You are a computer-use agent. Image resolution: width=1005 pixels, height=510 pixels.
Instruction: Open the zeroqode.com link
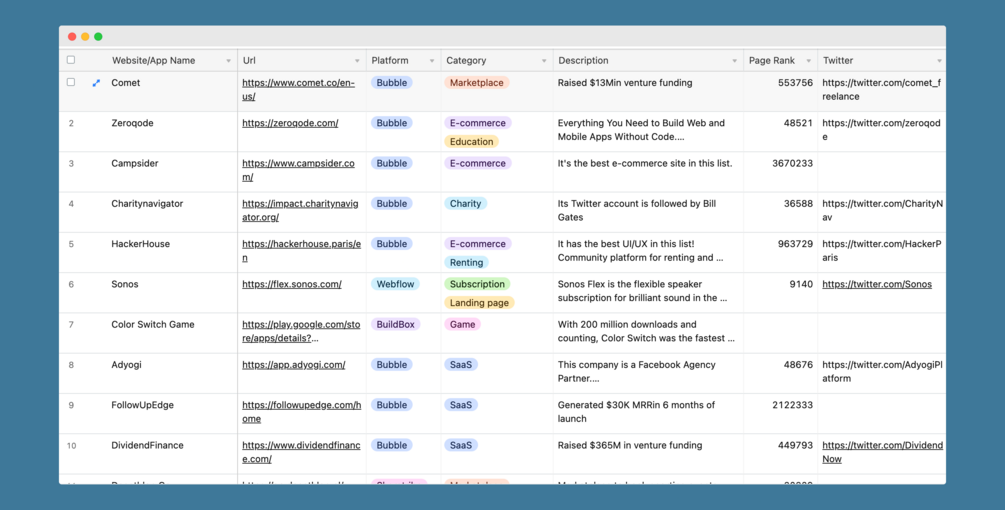[x=290, y=123]
